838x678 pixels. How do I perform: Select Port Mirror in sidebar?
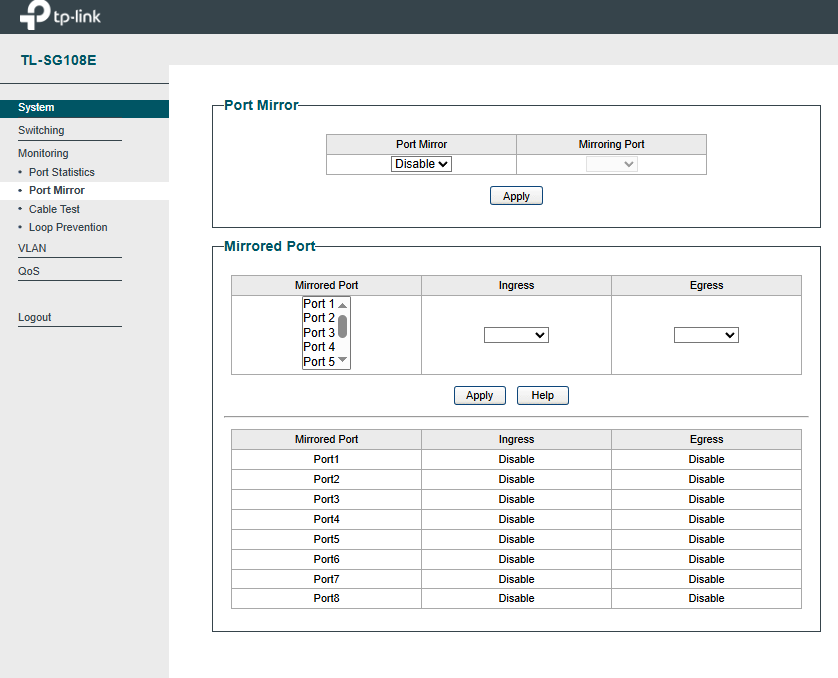point(57,190)
